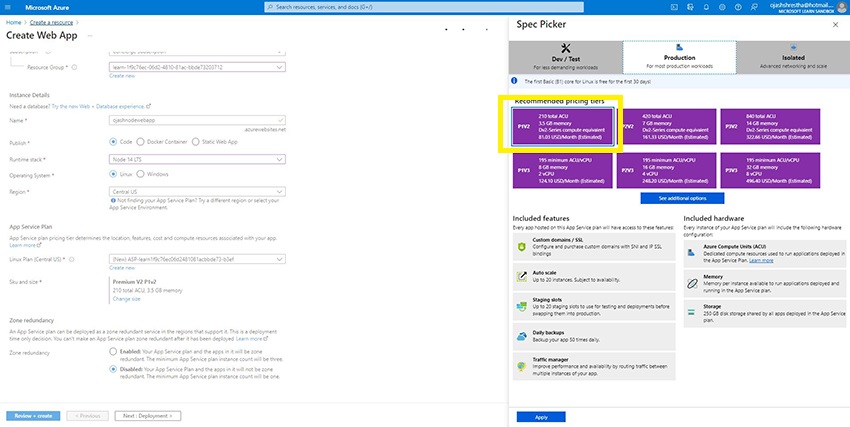The height and width of the screenshot is (427, 850).
Task: Open the Subscription dropdown at top of form
Action: 197,52
